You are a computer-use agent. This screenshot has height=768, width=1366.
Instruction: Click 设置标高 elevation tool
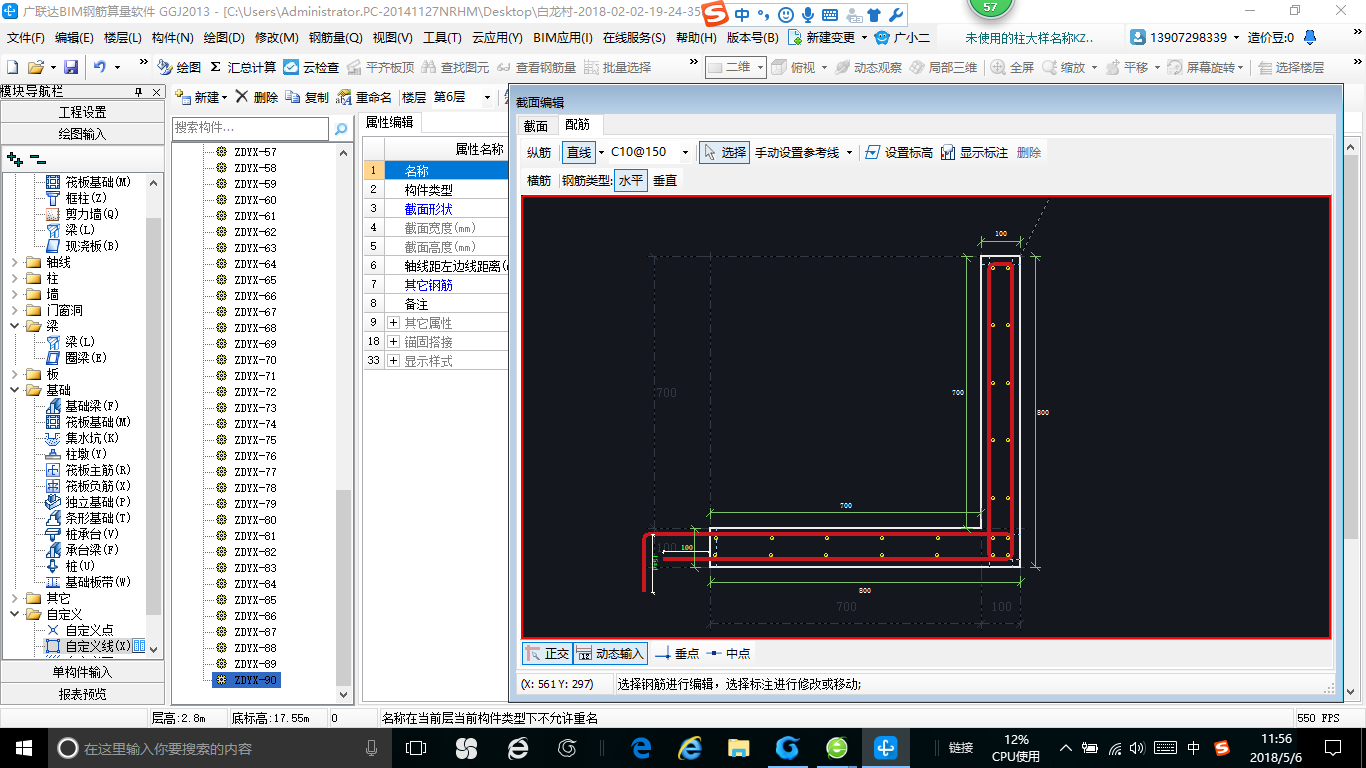pyautogui.click(x=898, y=152)
